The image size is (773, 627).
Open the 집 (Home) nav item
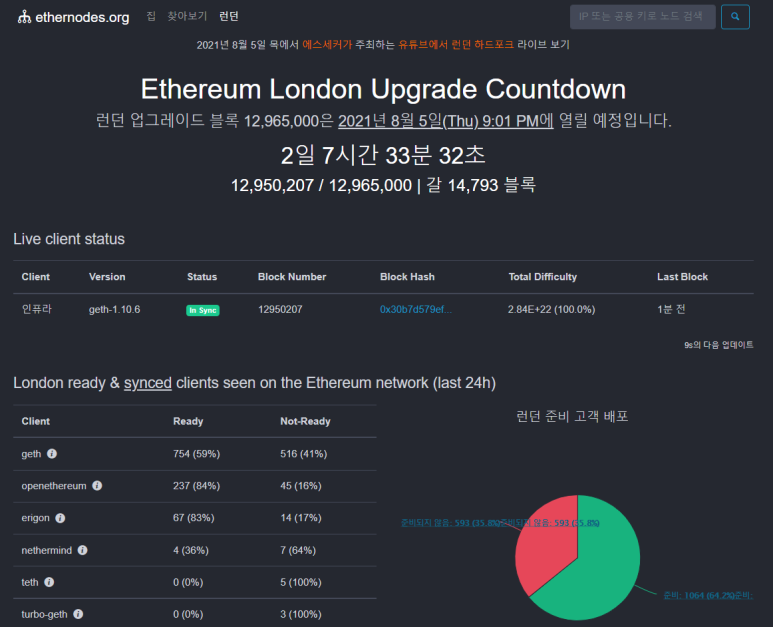[x=151, y=16]
